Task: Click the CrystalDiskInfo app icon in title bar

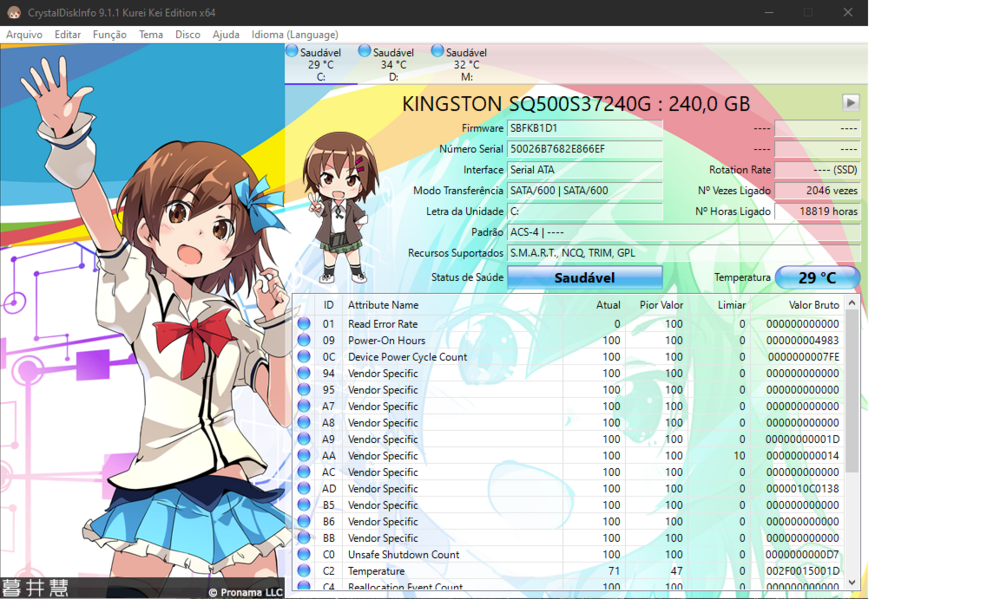Action: [x=14, y=13]
